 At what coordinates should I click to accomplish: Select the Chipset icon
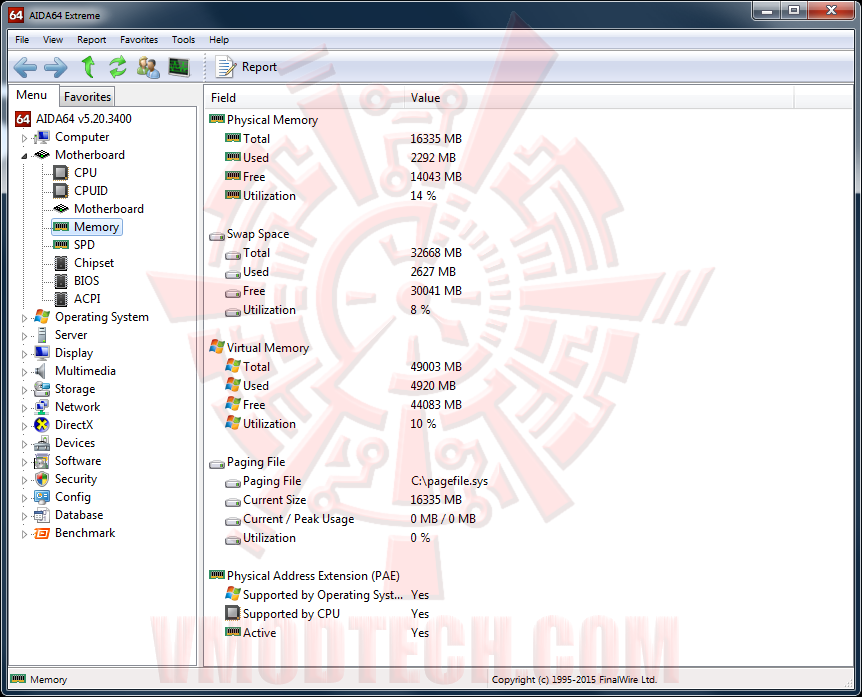[61, 263]
